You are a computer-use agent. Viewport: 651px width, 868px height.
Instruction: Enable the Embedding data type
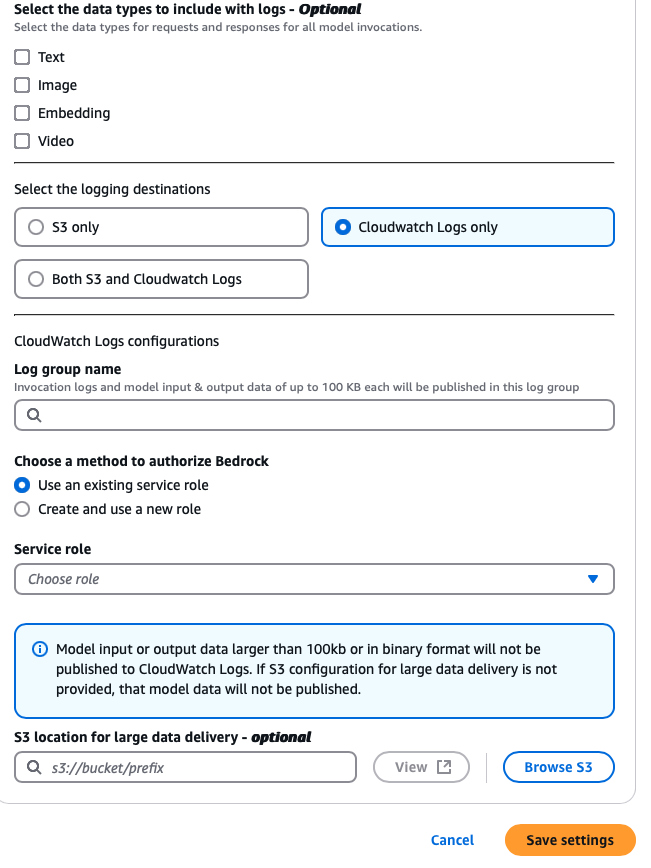tap(21, 113)
